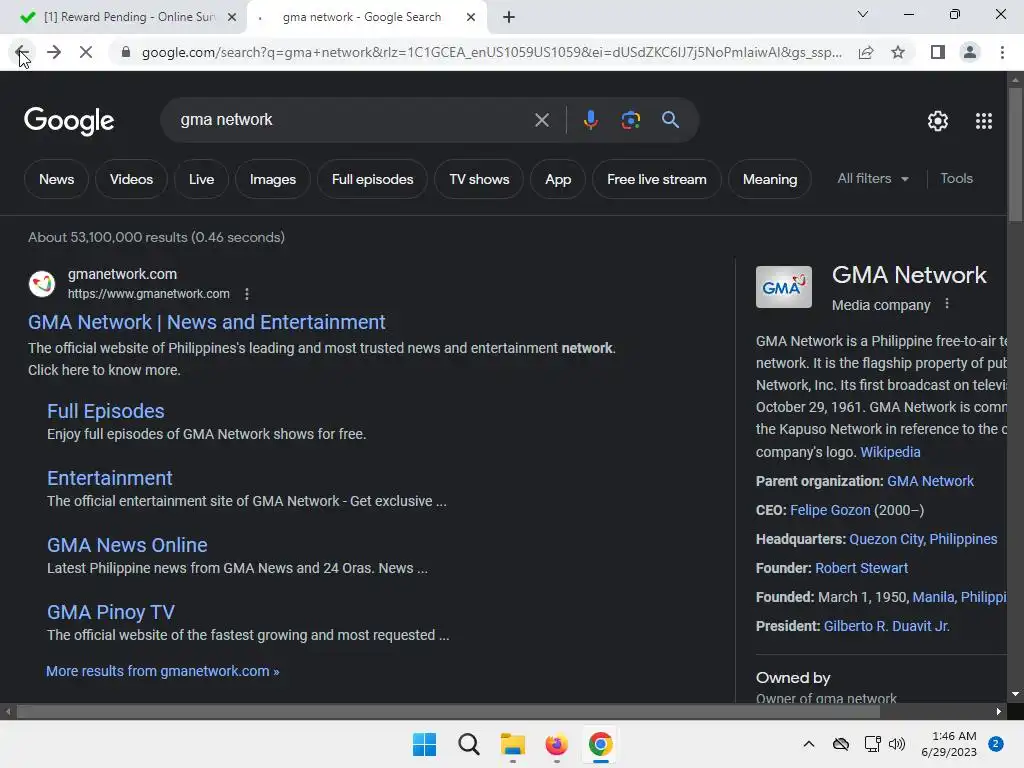Viewport: 1024px width, 768px height.
Task: Open More results from gmanetwork.com
Action: [163, 671]
